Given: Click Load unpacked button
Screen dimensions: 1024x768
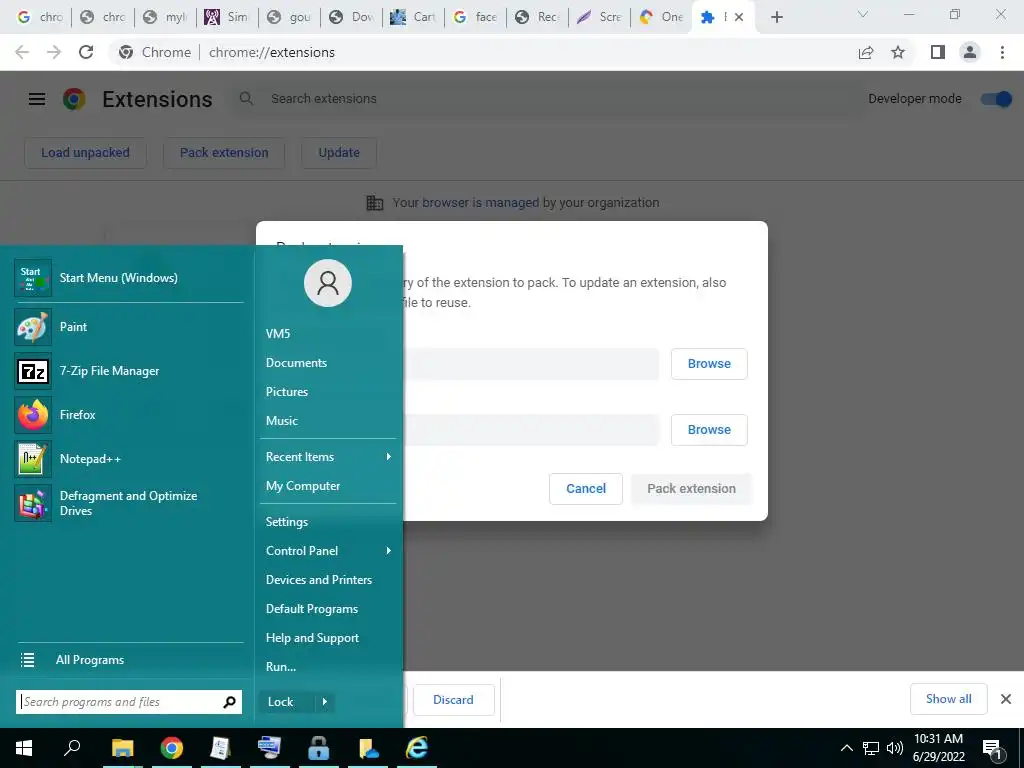Looking at the screenshot, I should (x=86, y=153).
